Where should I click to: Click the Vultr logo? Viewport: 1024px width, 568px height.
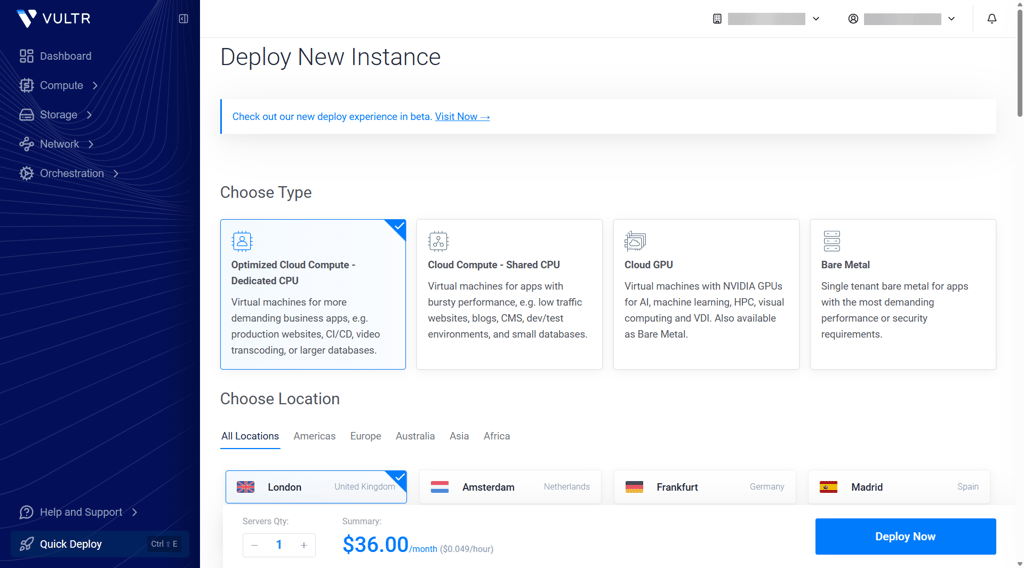click(54, 18)
